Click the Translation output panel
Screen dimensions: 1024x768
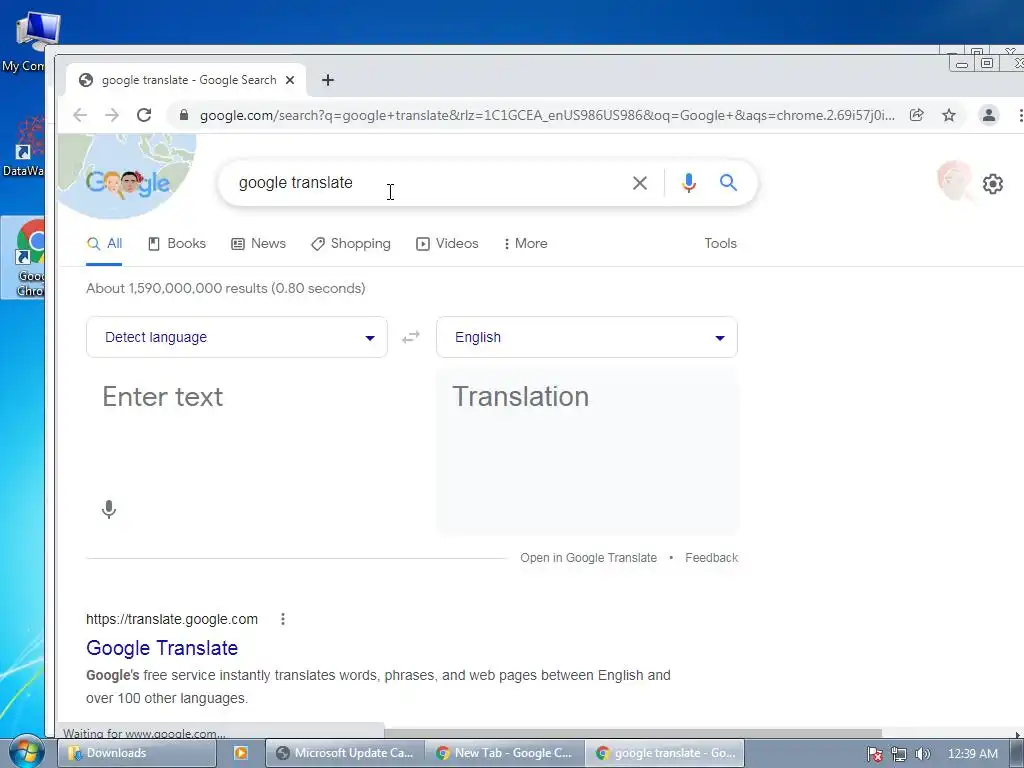point(587,451)
